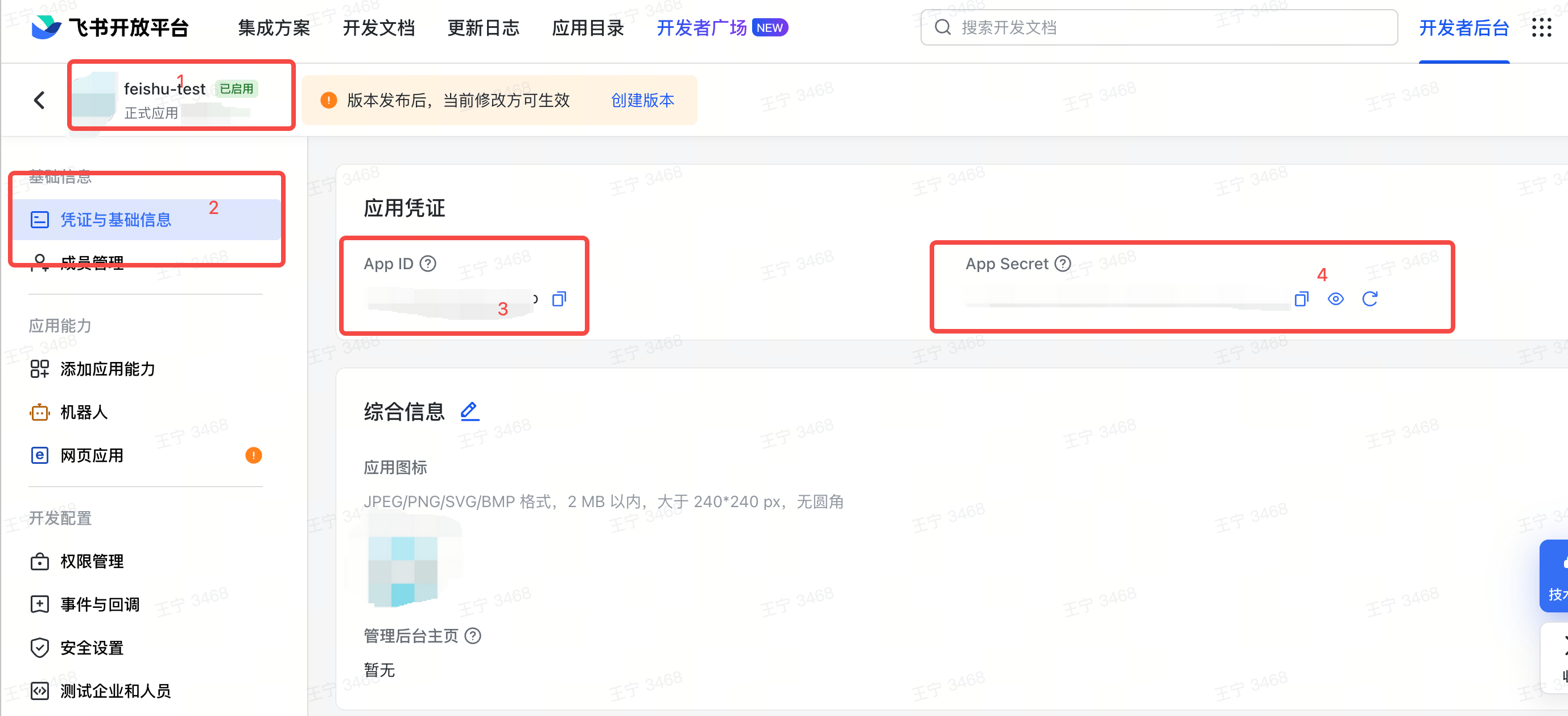Edit 综合信息 with the pencil icon
Image resolution: width=1568 pixels, height=716 pixels.
point(469,412)
